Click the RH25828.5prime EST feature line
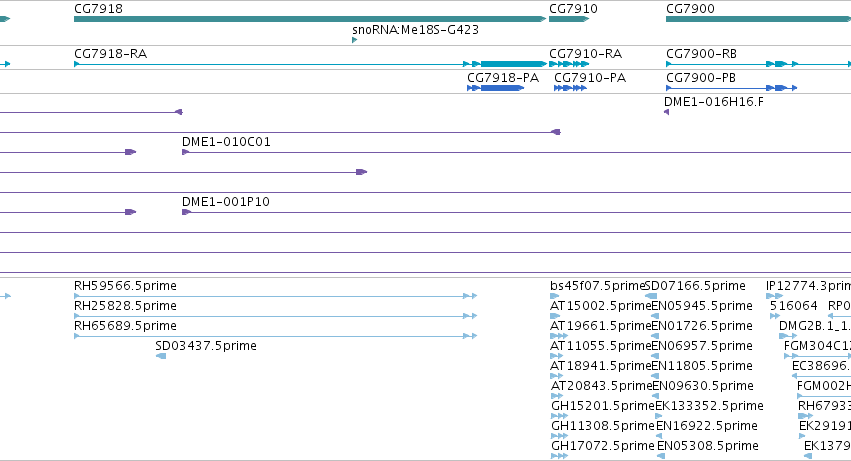Screen dimensions: 851x461 (275, 316)
